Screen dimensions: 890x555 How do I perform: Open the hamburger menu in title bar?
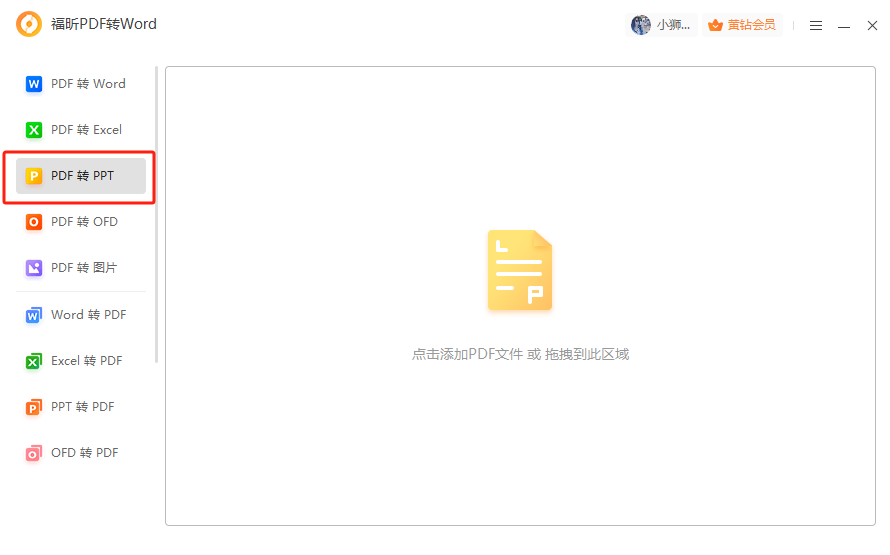coord(816,25)
